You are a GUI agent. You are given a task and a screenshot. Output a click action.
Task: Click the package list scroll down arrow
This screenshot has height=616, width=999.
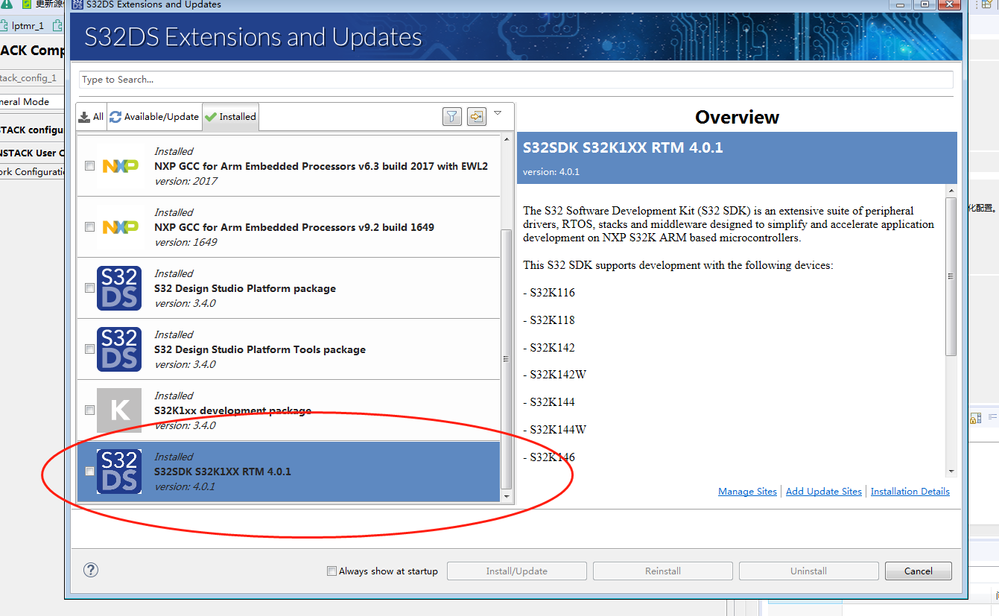(x=507, y=496)
